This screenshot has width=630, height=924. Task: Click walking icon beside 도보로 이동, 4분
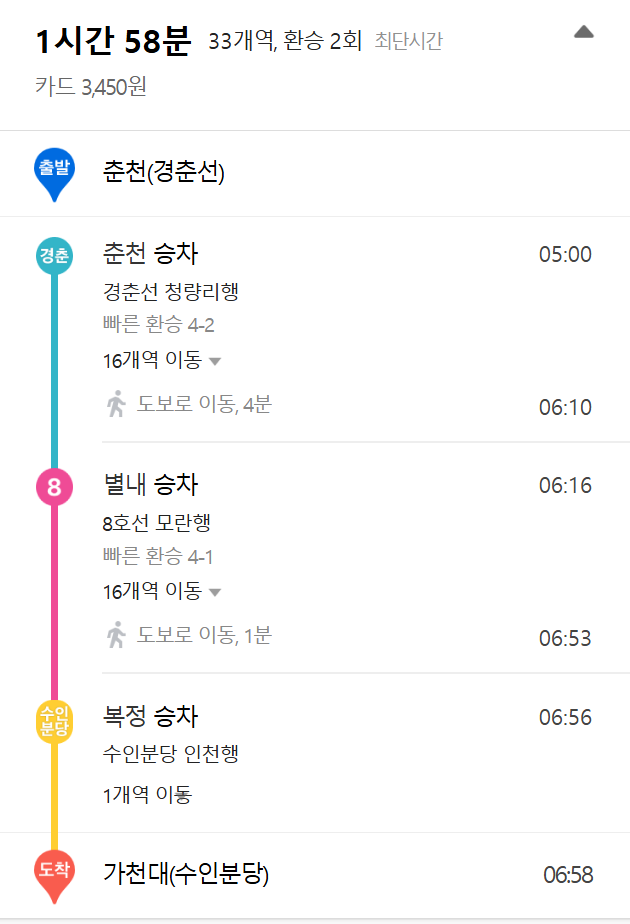click(117, 405)
